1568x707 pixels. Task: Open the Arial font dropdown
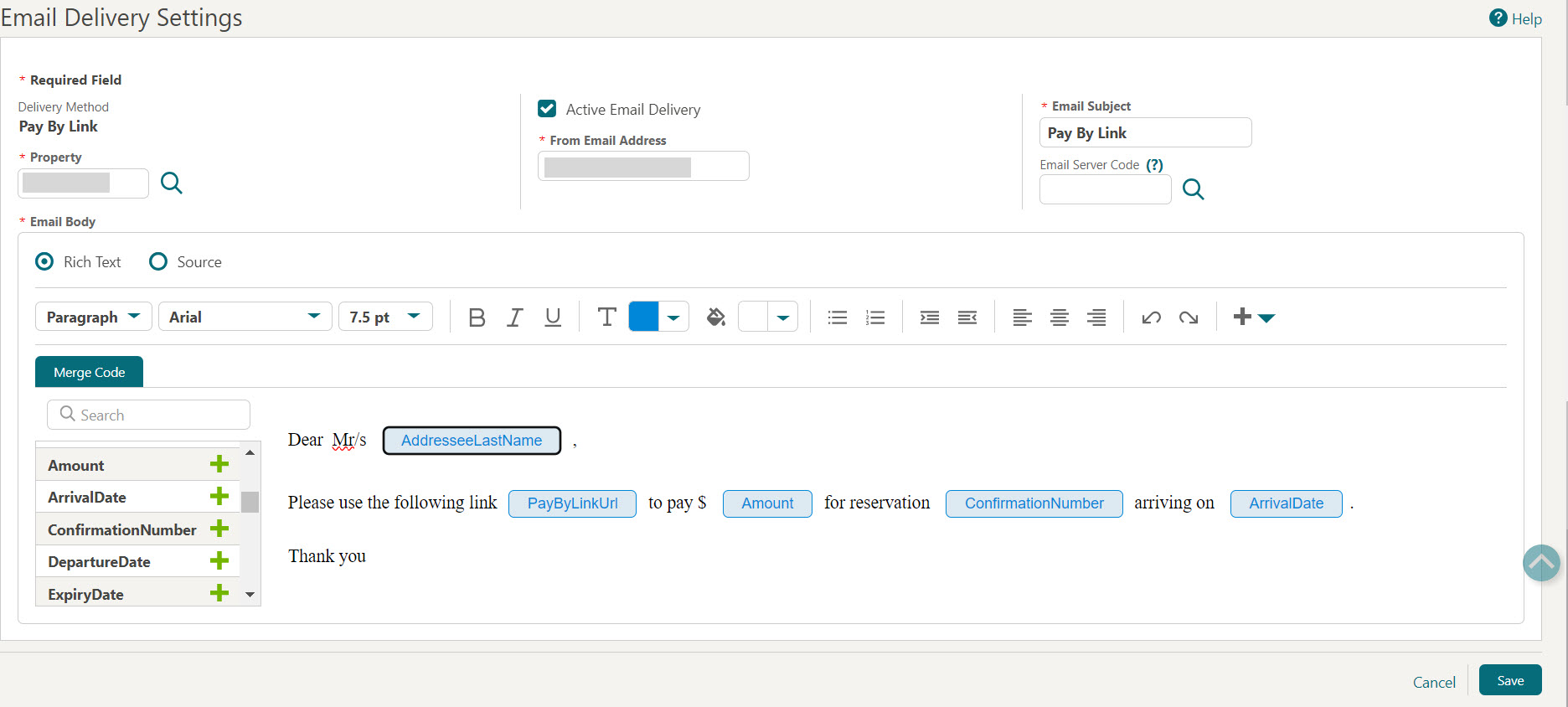tap(245, 317)
